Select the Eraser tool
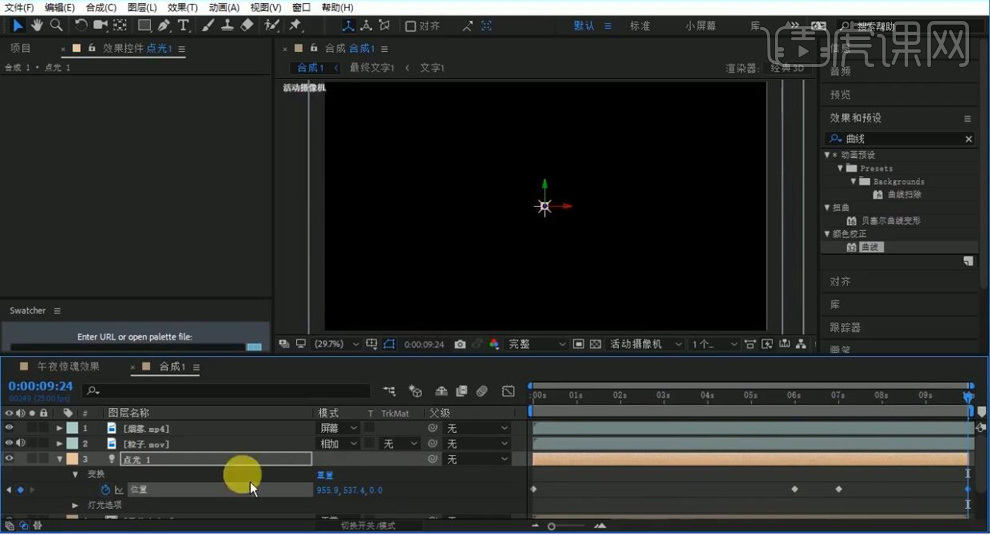 click(x=247, y=25)
